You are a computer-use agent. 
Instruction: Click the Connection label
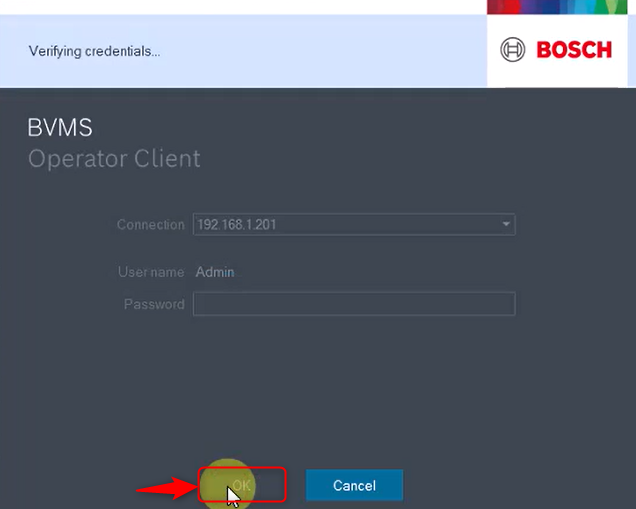(x=150, y=224)
